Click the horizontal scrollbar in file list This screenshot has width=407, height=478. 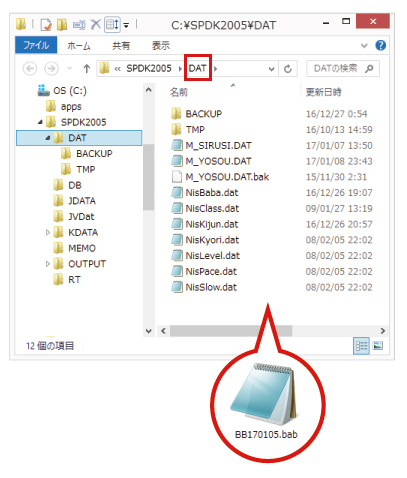[231, 331]
